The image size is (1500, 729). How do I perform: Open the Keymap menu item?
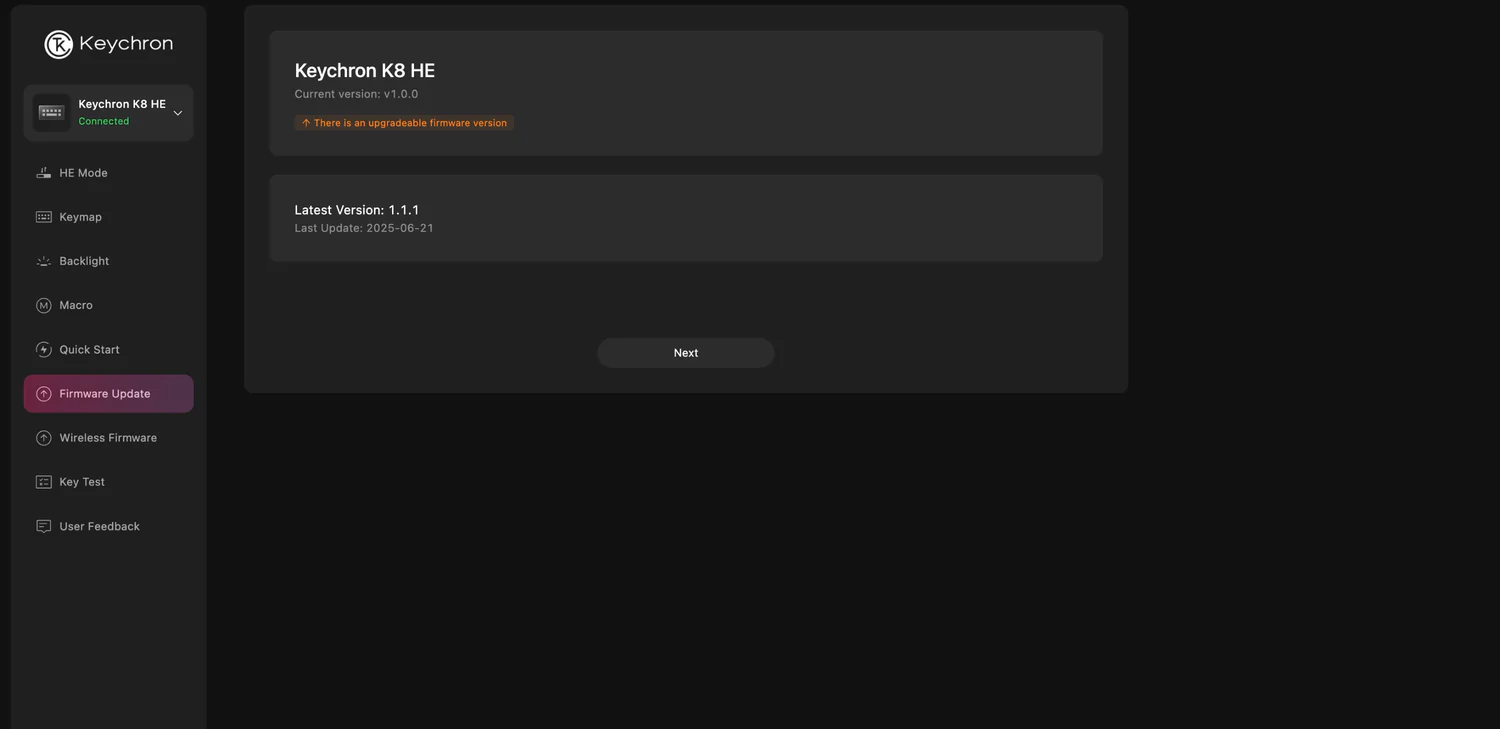tap(108, 217)
